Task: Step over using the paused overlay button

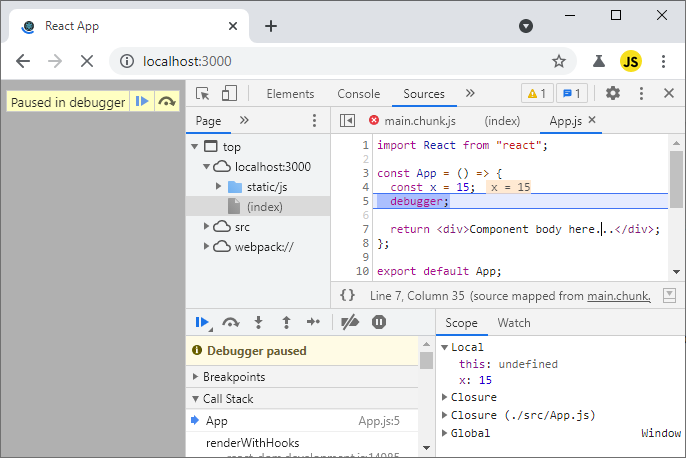Action: point(167,101)
